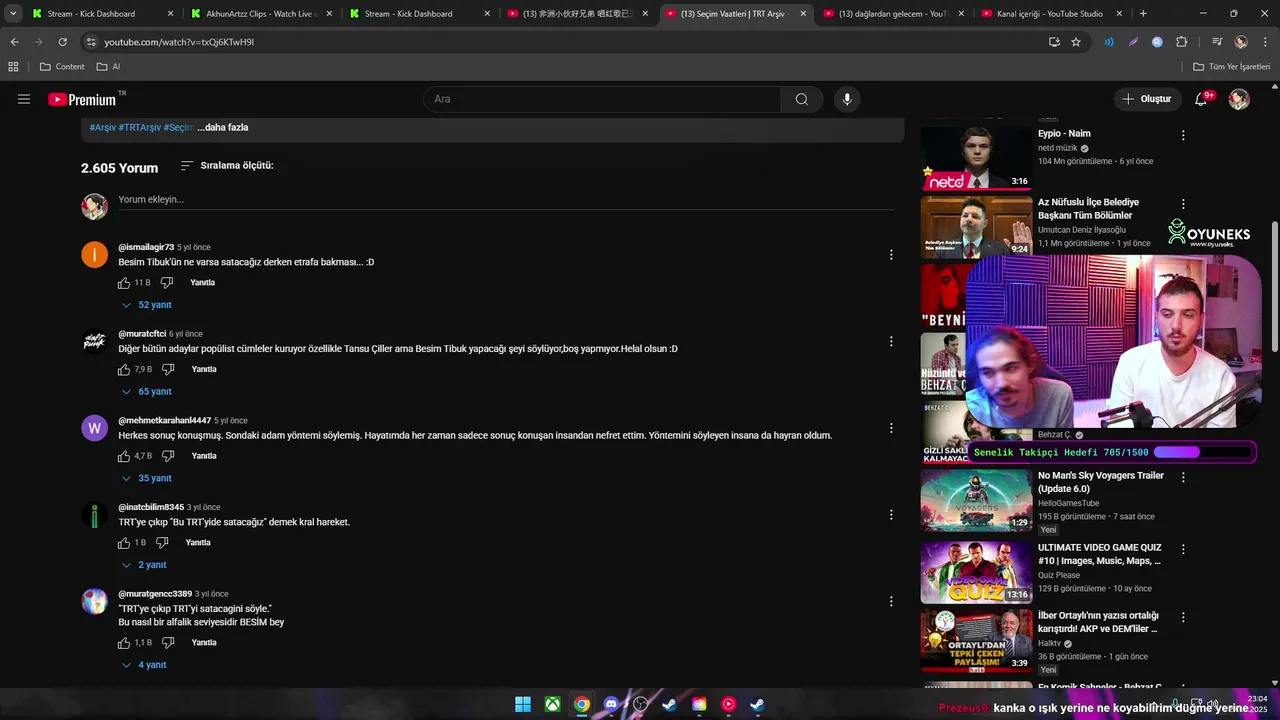This screenshot has width=1280, height=720.
Task: Bookmark this page with star icon
Action: point(1076,42)
